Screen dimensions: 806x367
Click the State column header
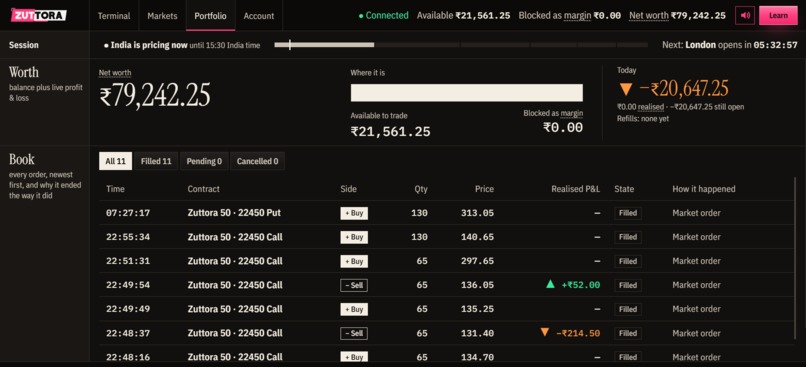tap(624, 189)
